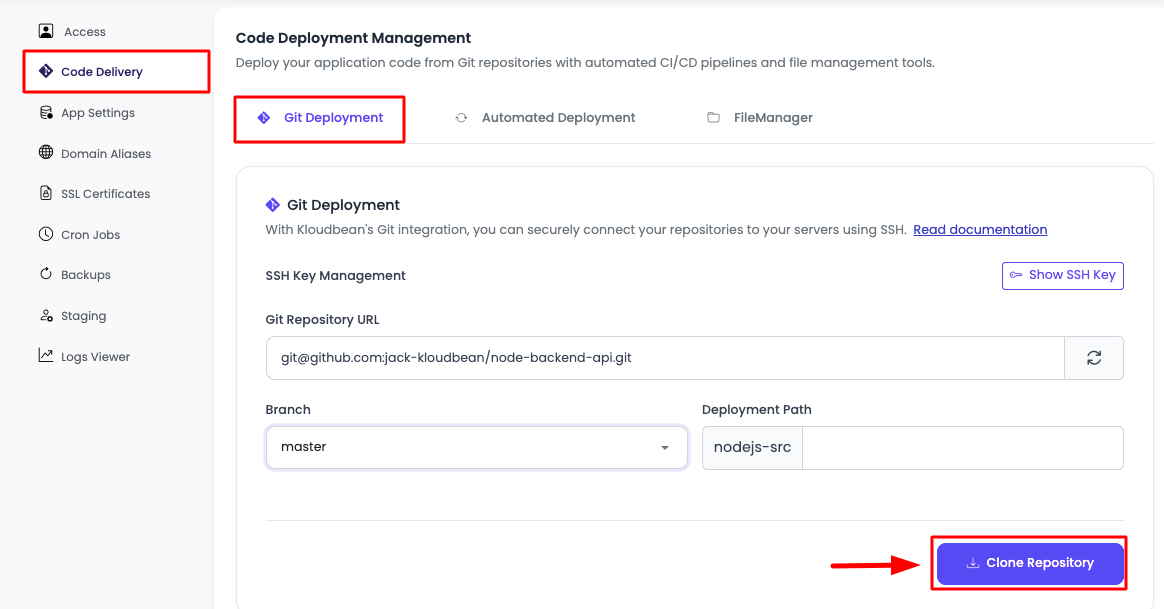Expand branch list using the caret arrow
This screenshot has width=1164, height=609.
click(x=665, y=448)
